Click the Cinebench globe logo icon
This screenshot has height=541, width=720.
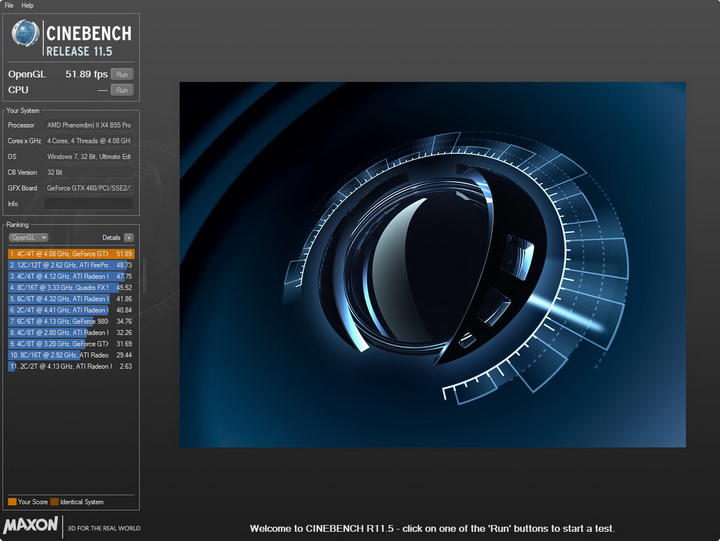[25, 33]
